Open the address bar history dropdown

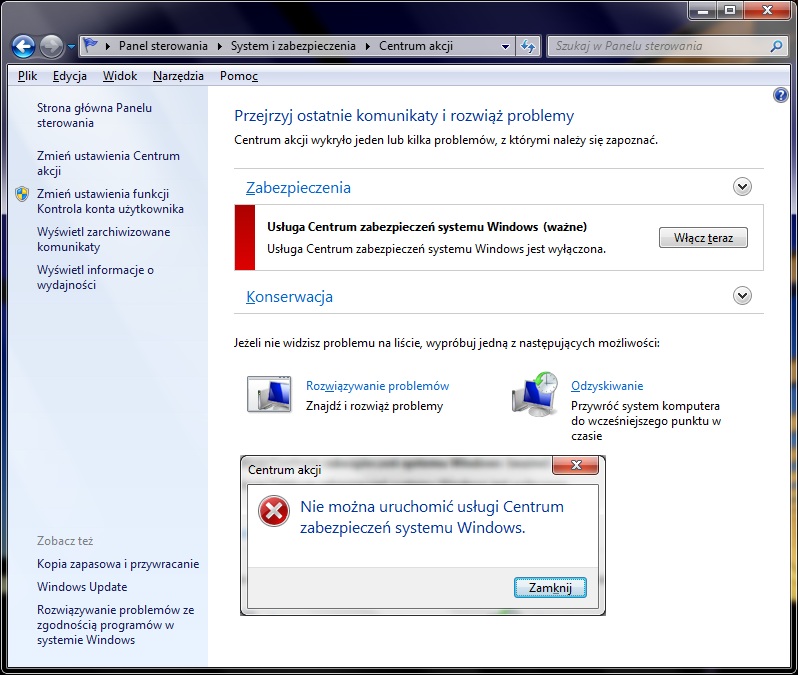coord(505,46)
